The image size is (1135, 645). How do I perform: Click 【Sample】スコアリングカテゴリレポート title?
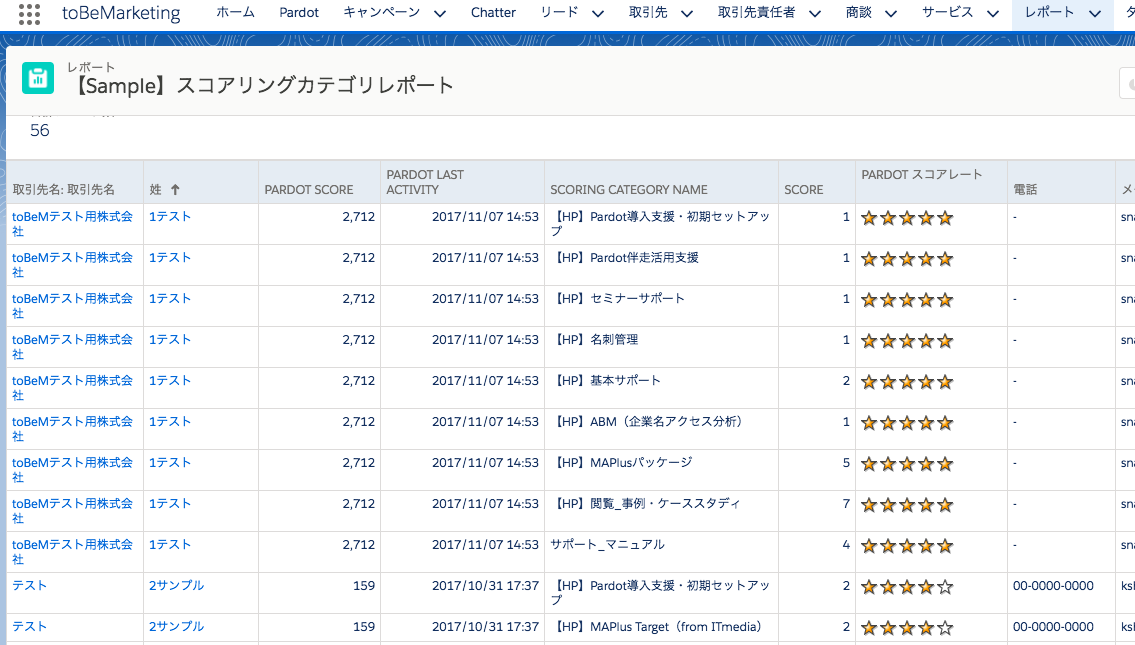(x=263, y=85)
